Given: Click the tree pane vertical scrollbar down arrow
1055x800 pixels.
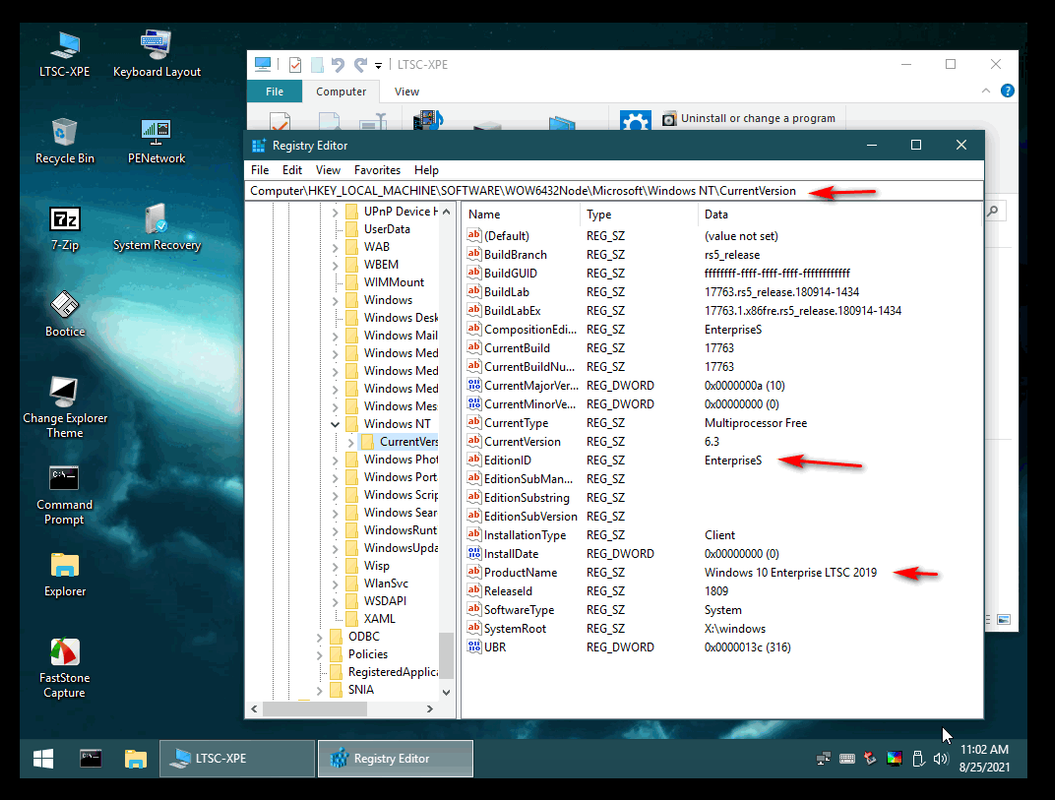Looking at the screenshot, I should [x=446, y=692].
